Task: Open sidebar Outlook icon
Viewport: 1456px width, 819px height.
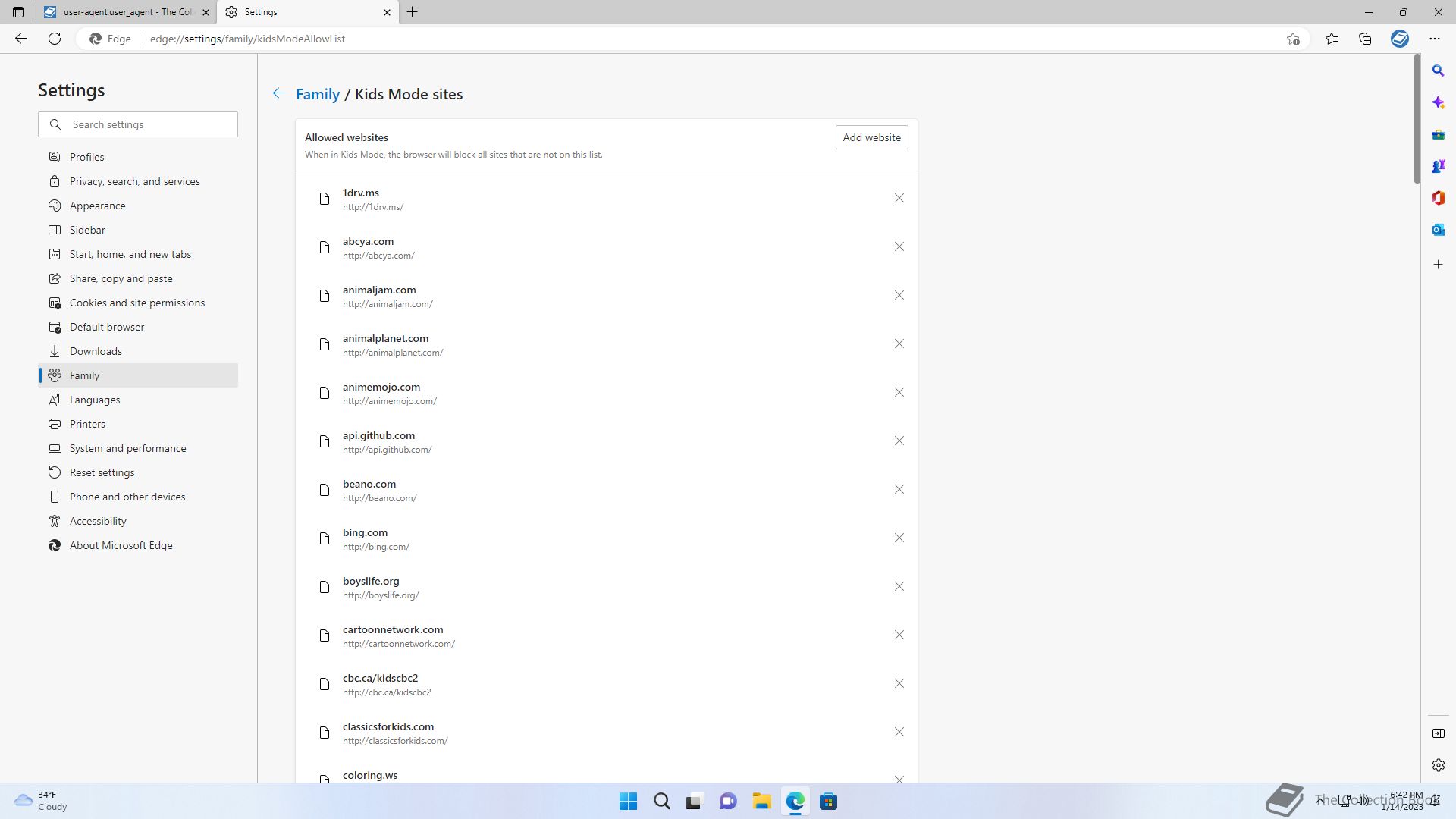Action: (1438, 230)
